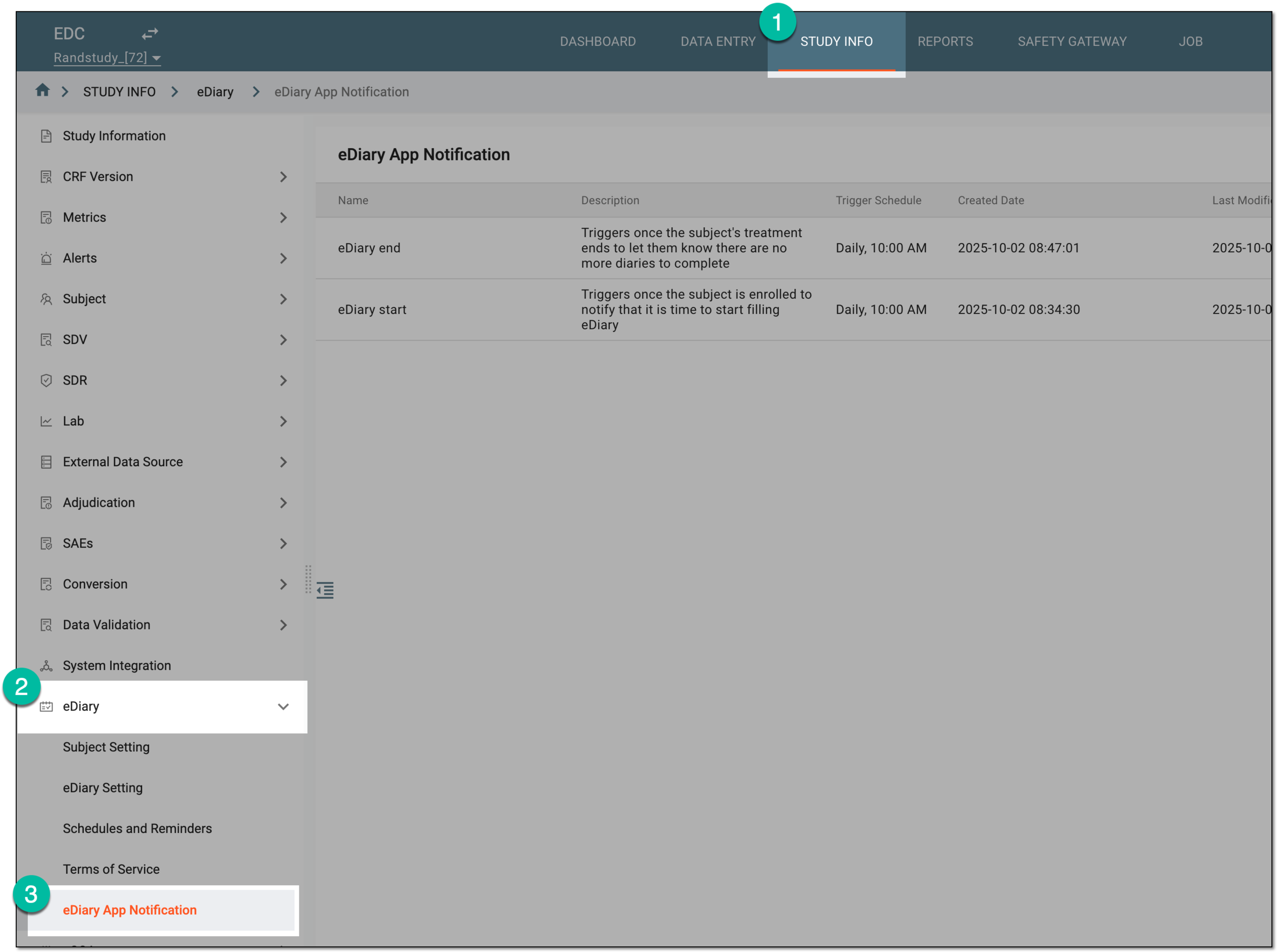Click the STUDY INFO breadcrumb link

click(x=120, y=91)
